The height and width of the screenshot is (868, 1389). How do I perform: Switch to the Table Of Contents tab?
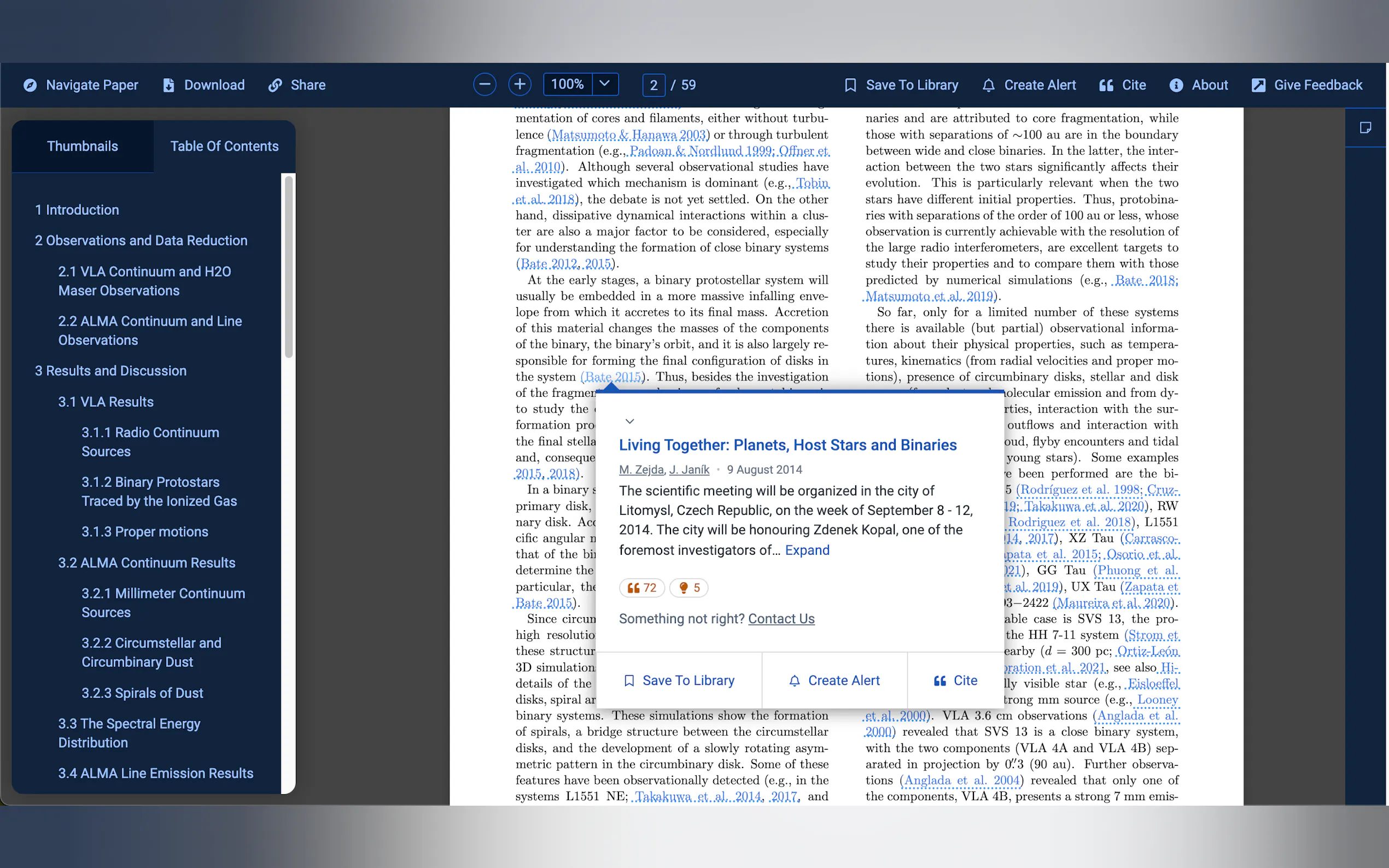coord(224,146)
